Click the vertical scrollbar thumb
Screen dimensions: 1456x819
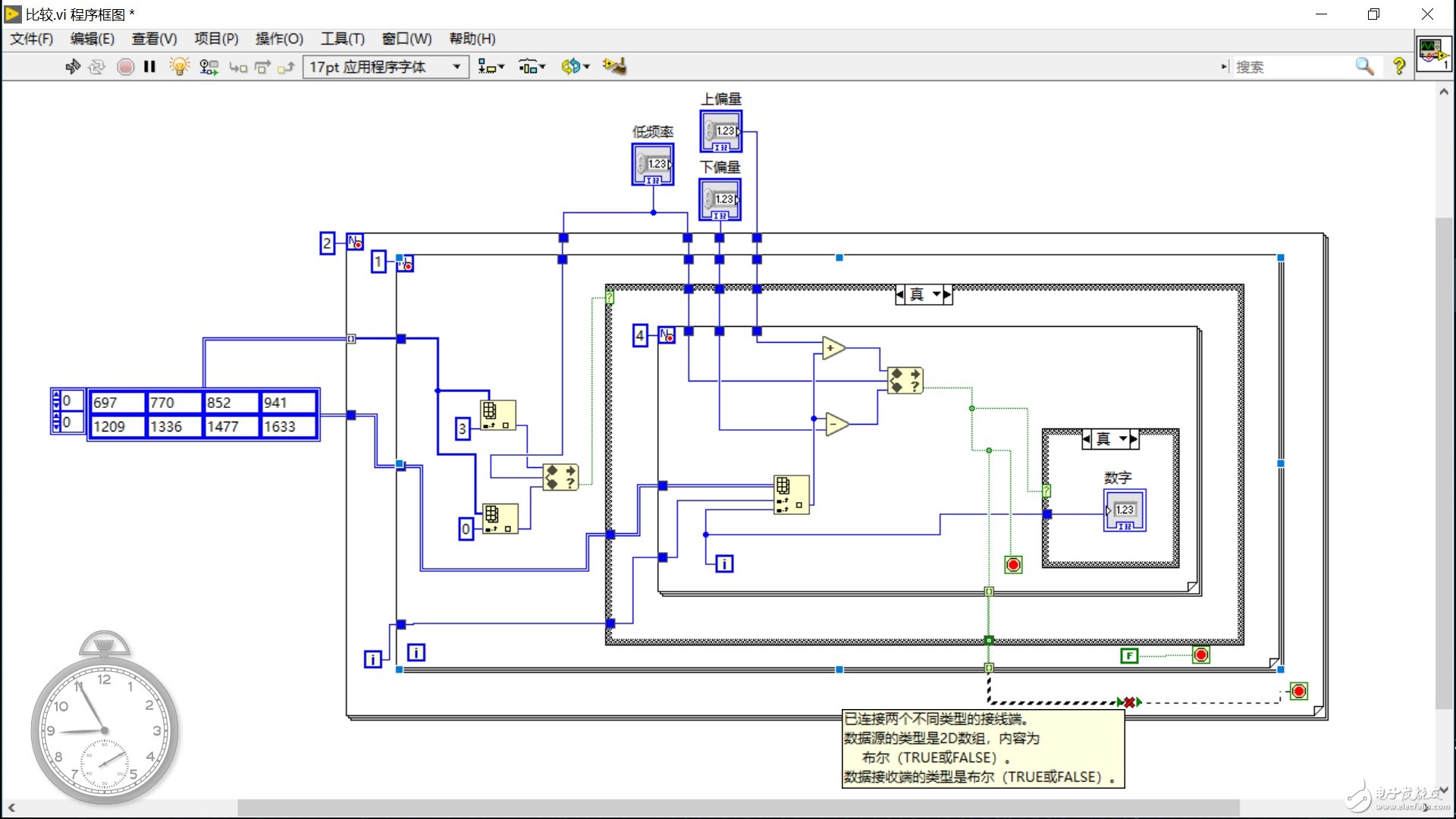1444,463
